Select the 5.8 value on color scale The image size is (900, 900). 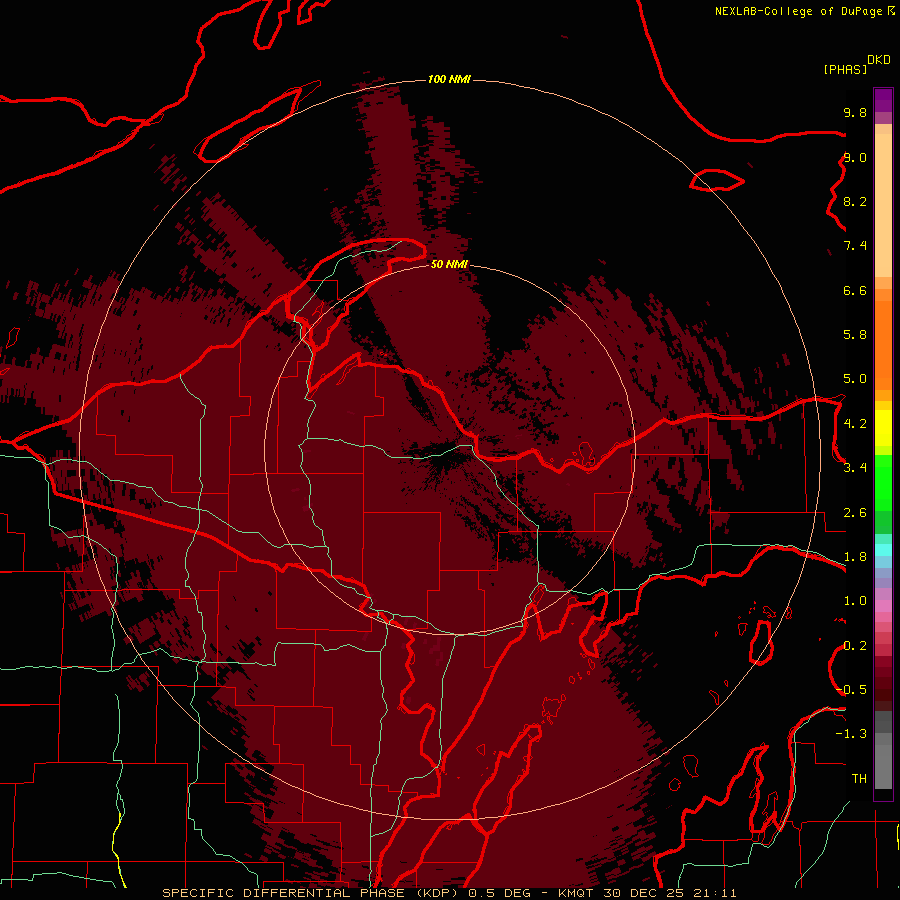(x=855, y=335)
